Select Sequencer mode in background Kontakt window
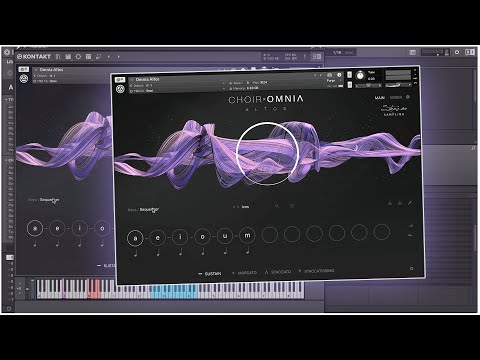Screen dimensions: 480x360 pos(49,200)
